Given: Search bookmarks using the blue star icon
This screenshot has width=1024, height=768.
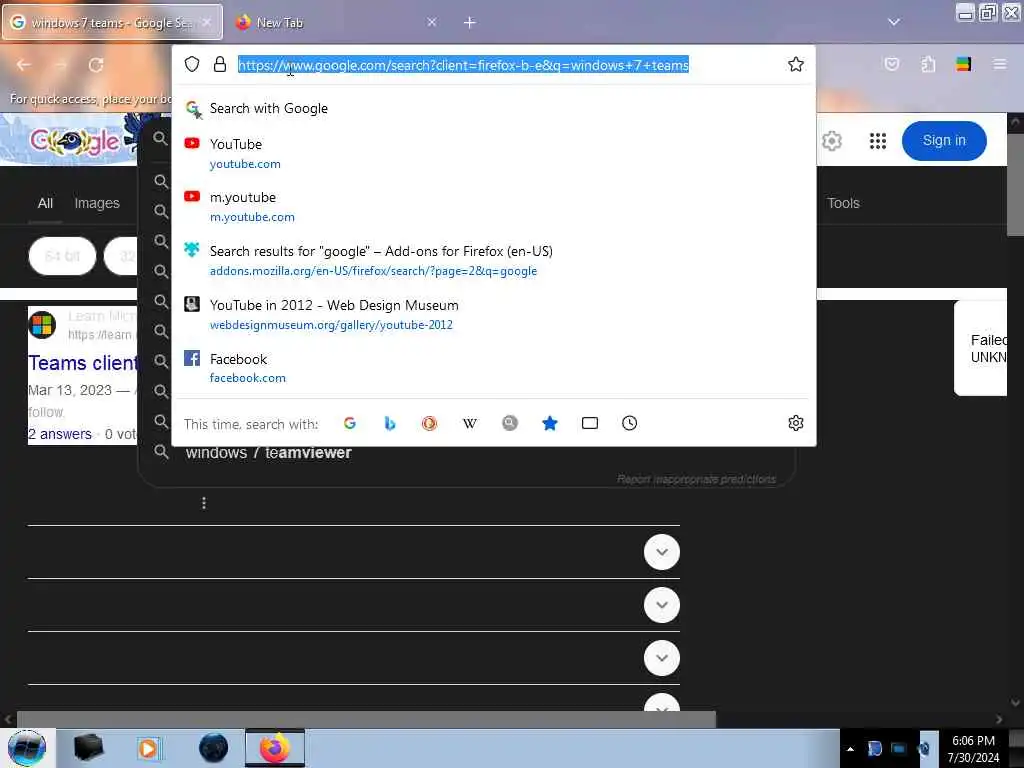Looking at the screenshot, I should pos(550,423).
